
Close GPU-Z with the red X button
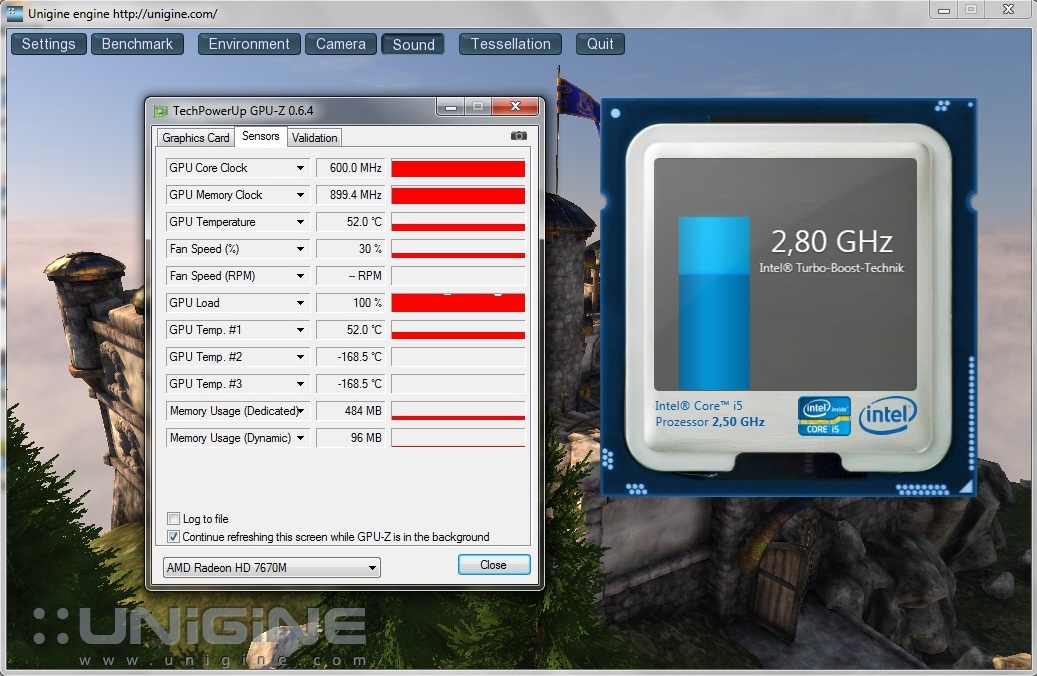point(516,106)
